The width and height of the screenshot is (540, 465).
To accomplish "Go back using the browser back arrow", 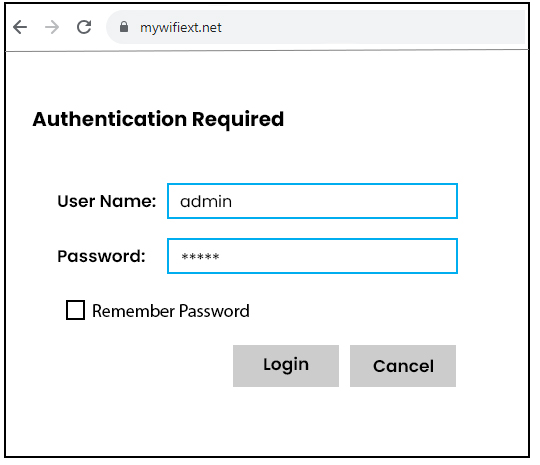I will pos(20,27).
